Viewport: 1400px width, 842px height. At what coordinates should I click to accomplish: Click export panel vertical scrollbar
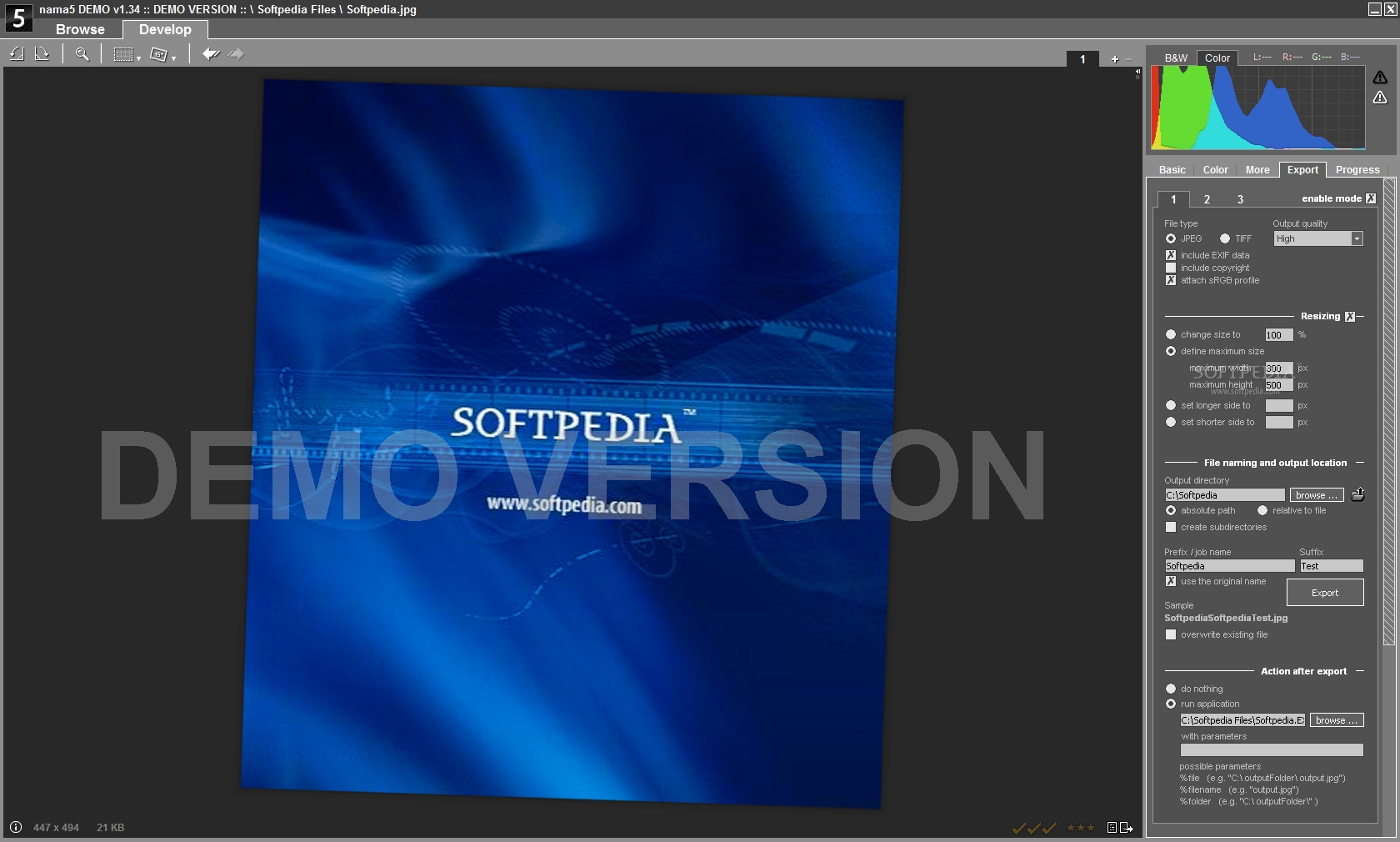tap(1388, 412)
